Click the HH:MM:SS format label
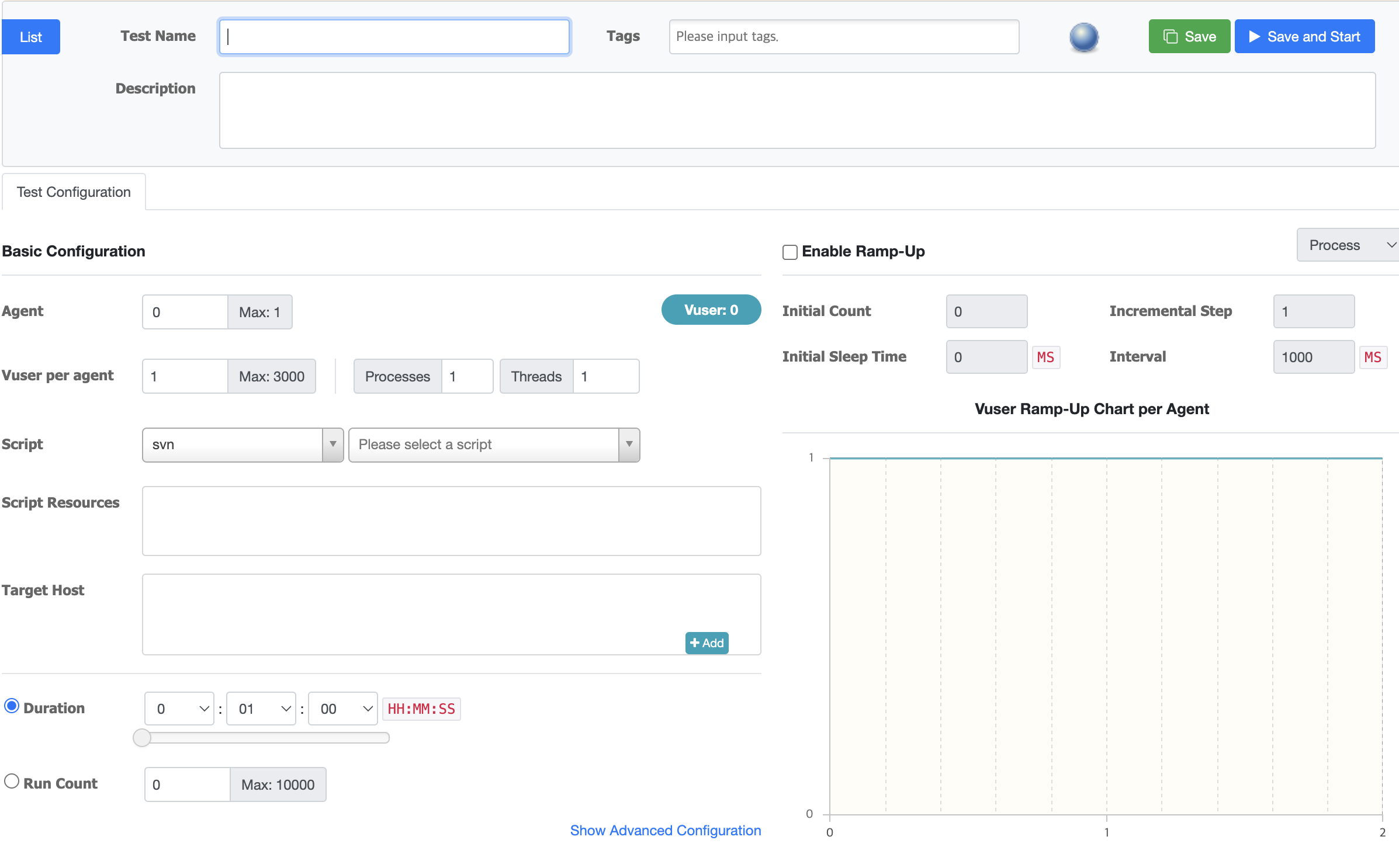 click(x=421, y=709)
